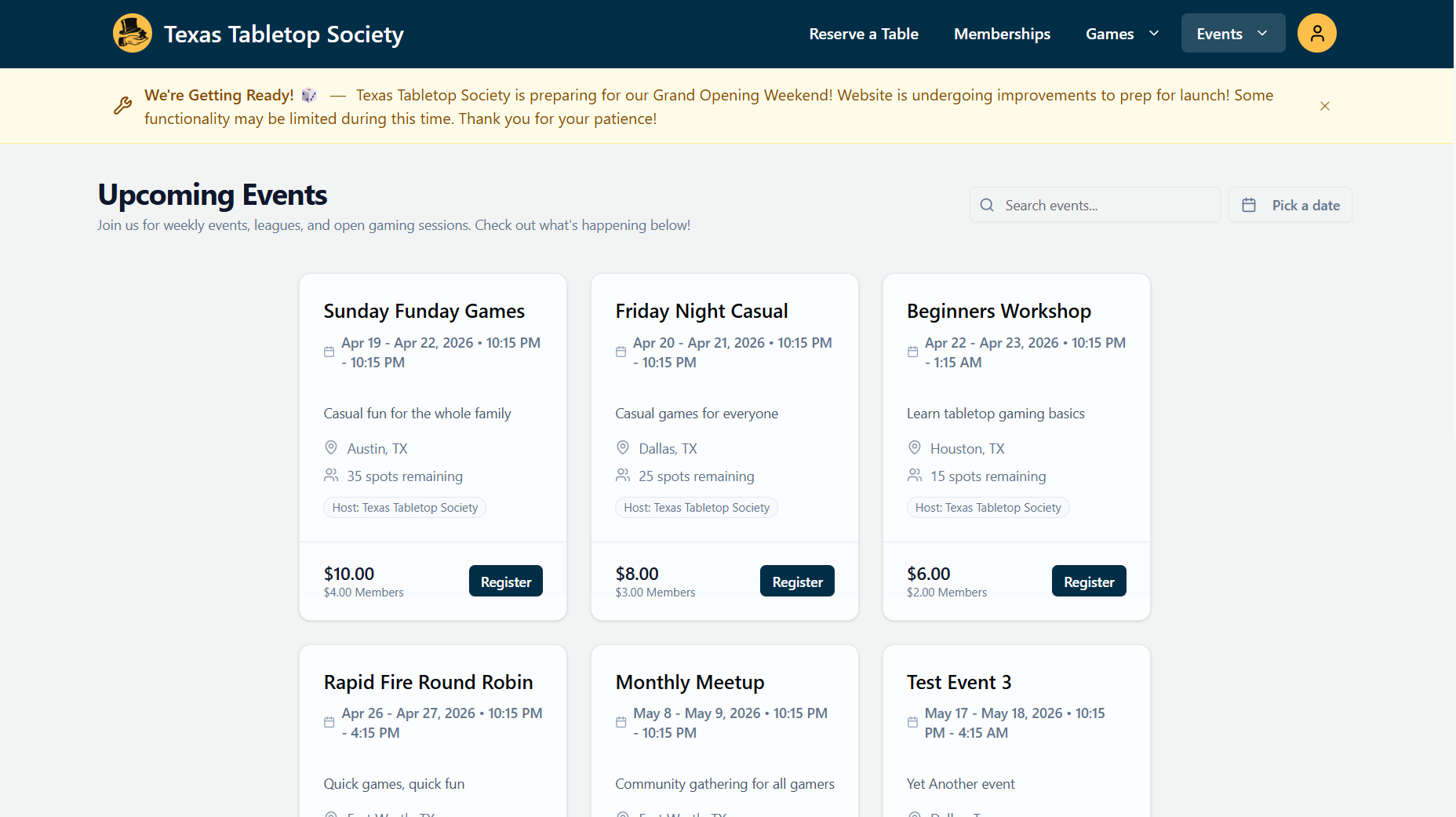The width and height of the screenshot is (1456, 817).
Task: Click 'Yet Another event' description
Action: (960, 784)
